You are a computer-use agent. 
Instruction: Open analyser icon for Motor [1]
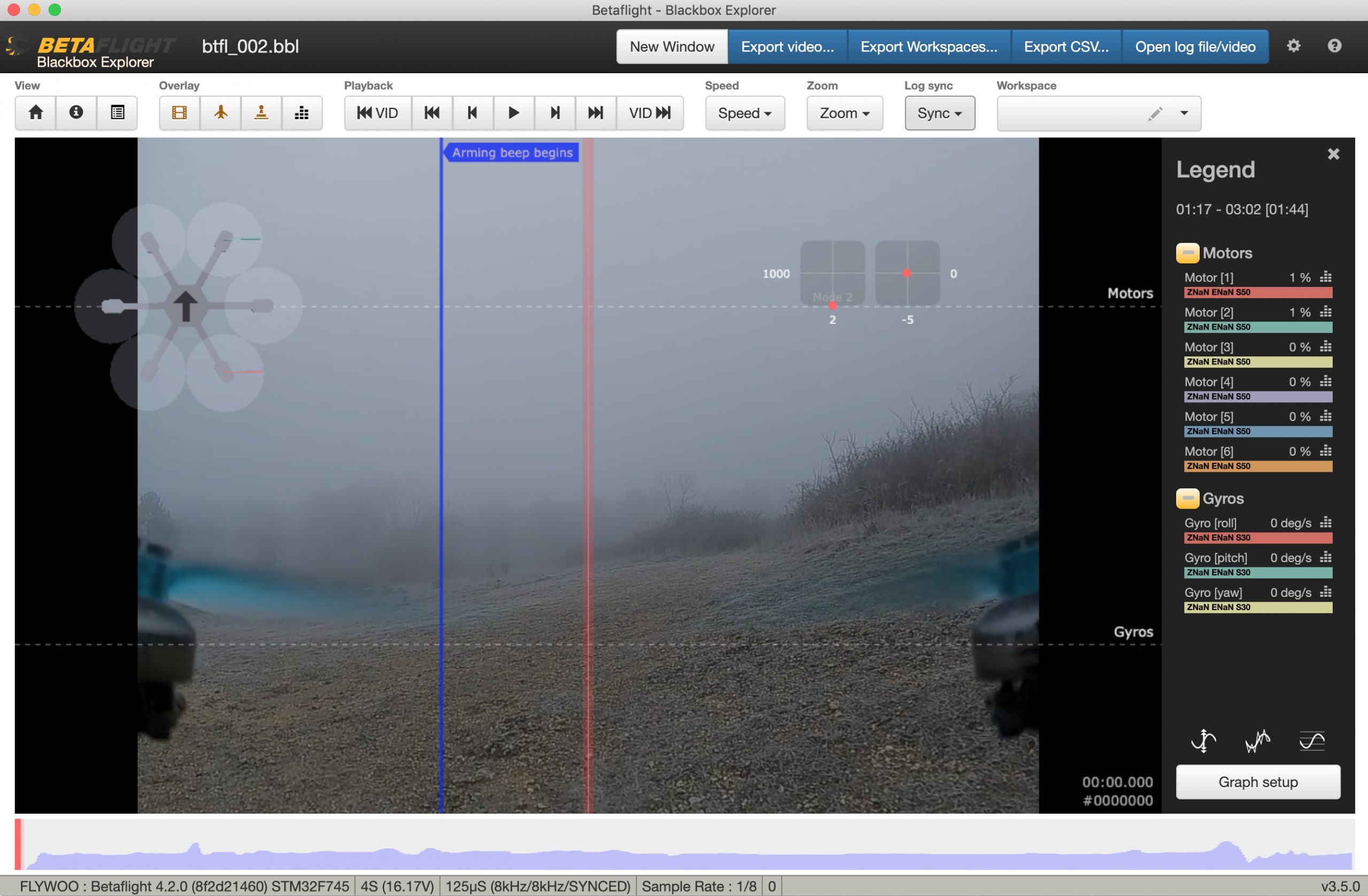click(x=1326, y=277)
